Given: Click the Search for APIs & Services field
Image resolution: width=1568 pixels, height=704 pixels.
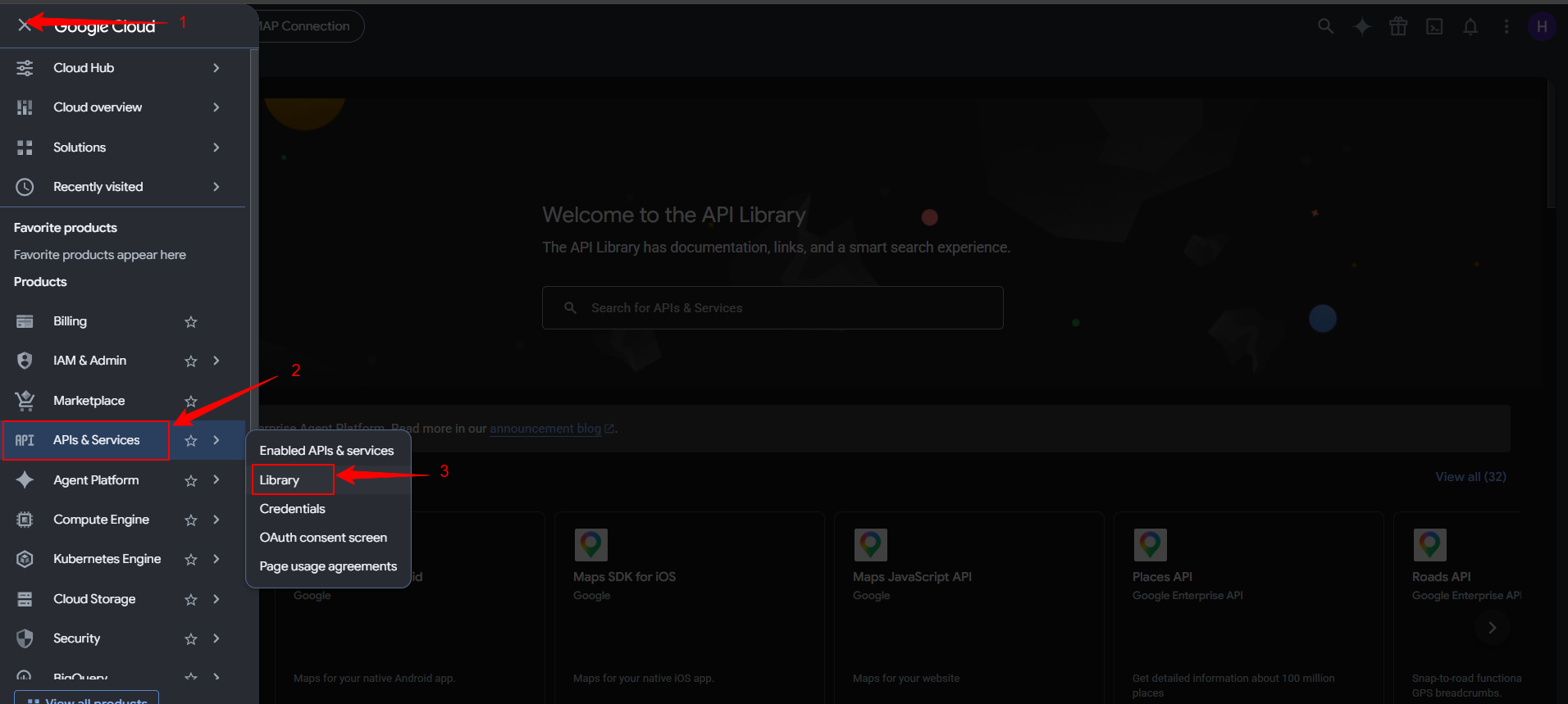Looking at the screenshot, I should tap(773, 308).
